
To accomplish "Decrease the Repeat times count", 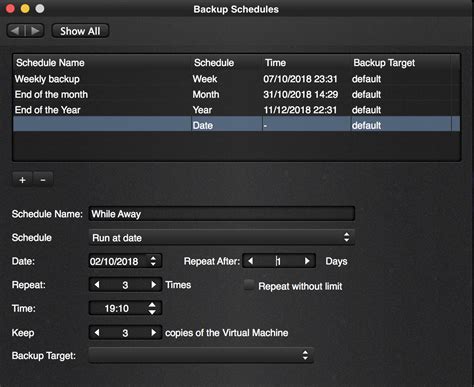I will pyautogui.click(x=97, y=285).
